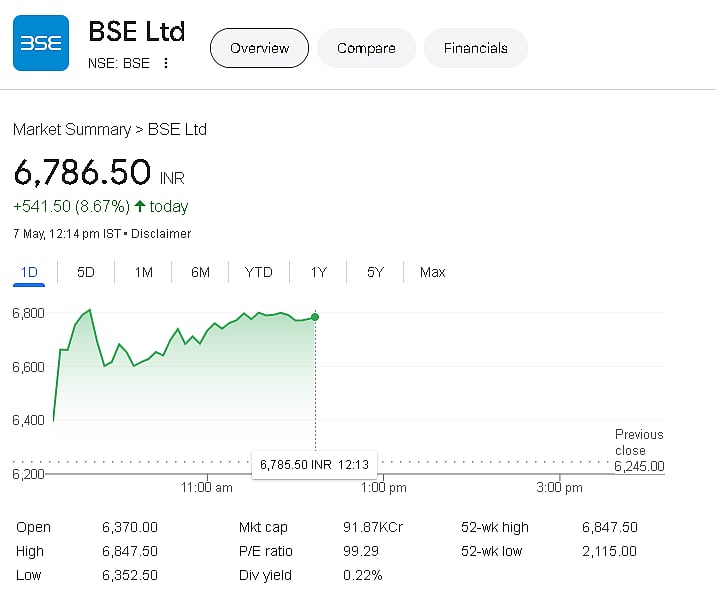The image size is (716, 606).
Task: Click the BSE logo icon
Action: (x=41, y=43)
